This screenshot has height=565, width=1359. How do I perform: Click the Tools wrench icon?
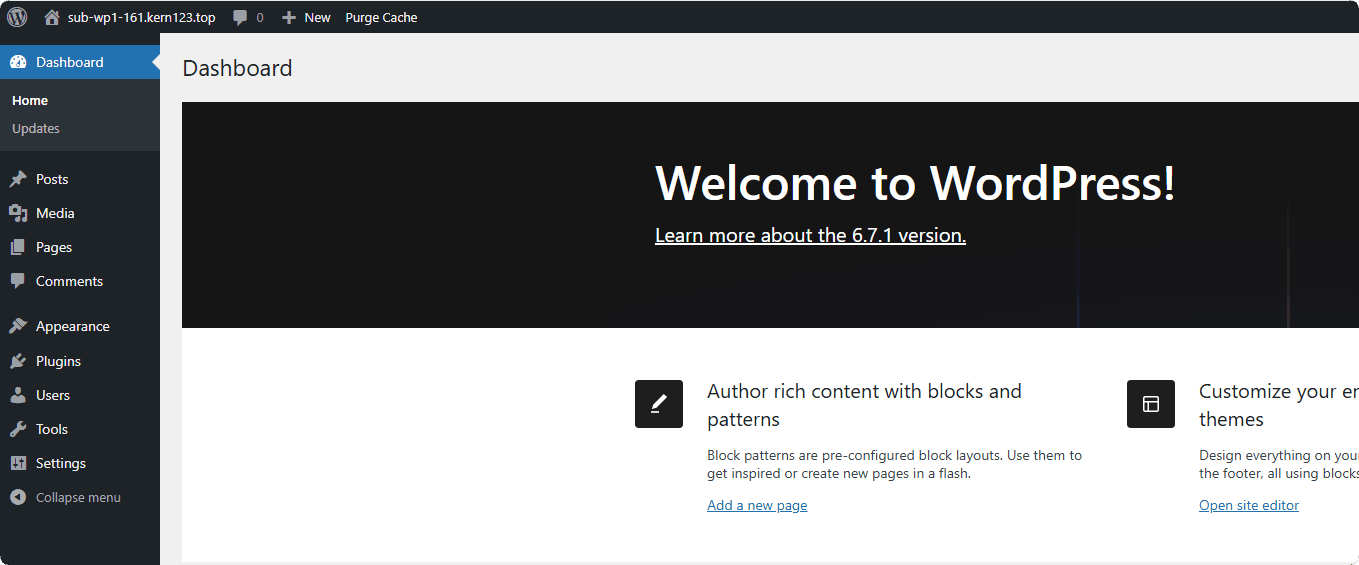18,429
